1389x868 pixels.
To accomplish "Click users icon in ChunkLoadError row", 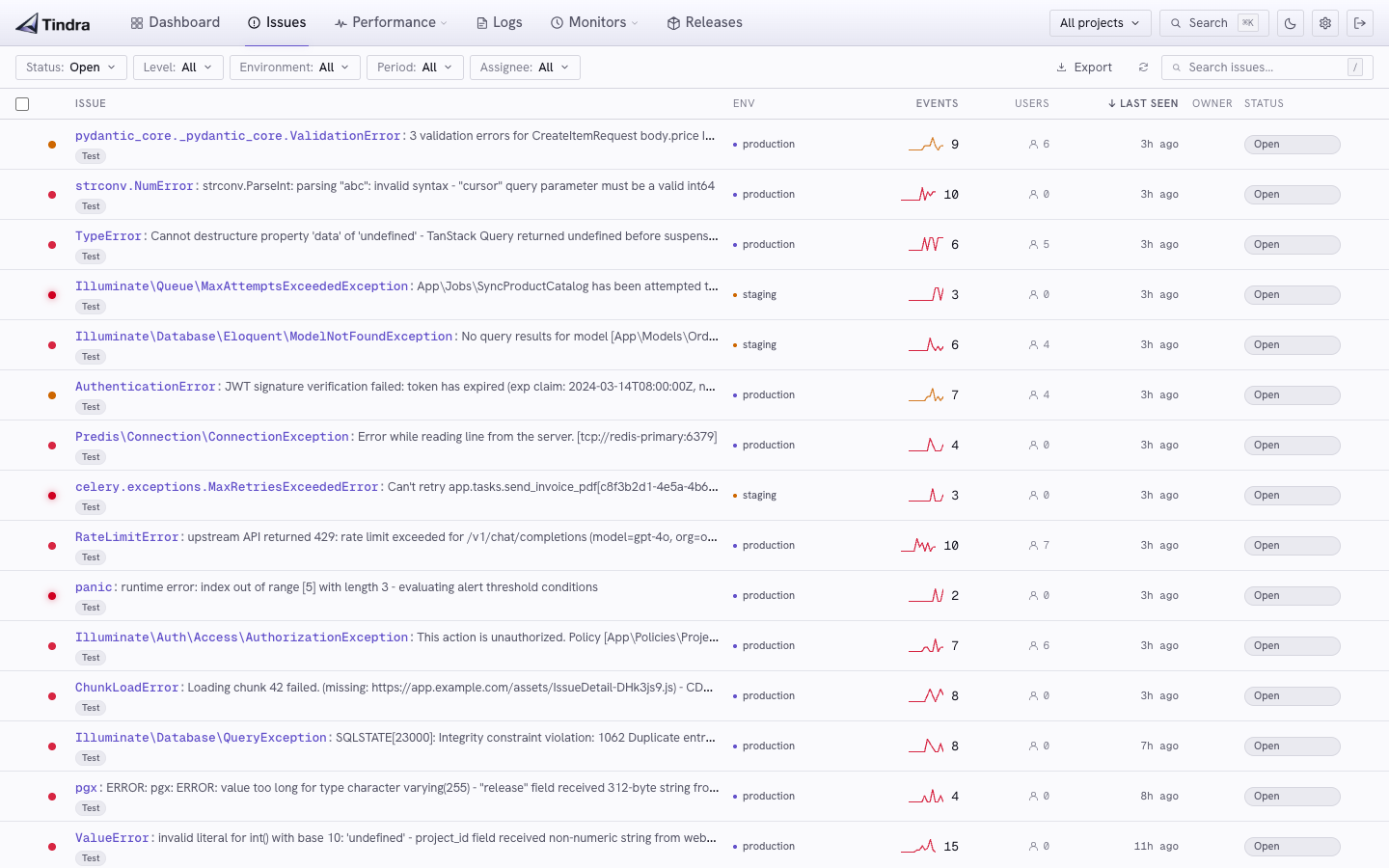I will (1033, 695).
